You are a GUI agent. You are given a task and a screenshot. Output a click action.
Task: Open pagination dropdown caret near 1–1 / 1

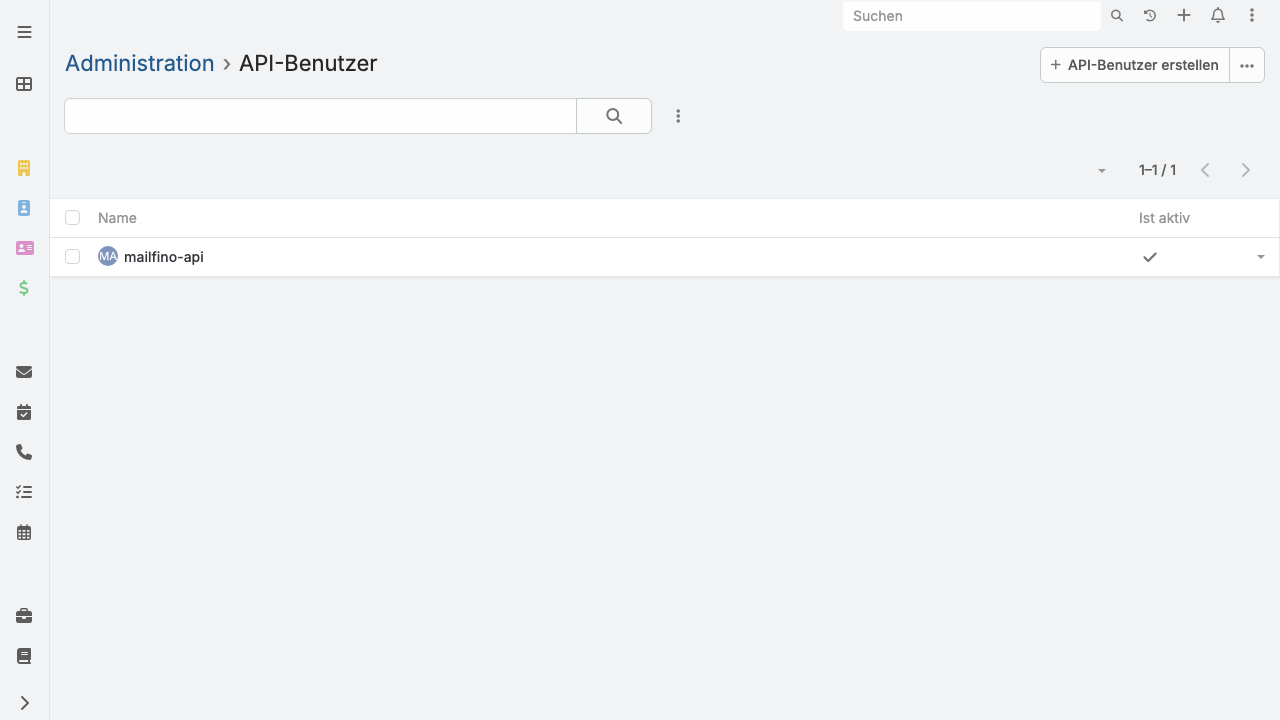pos(1102,171)
